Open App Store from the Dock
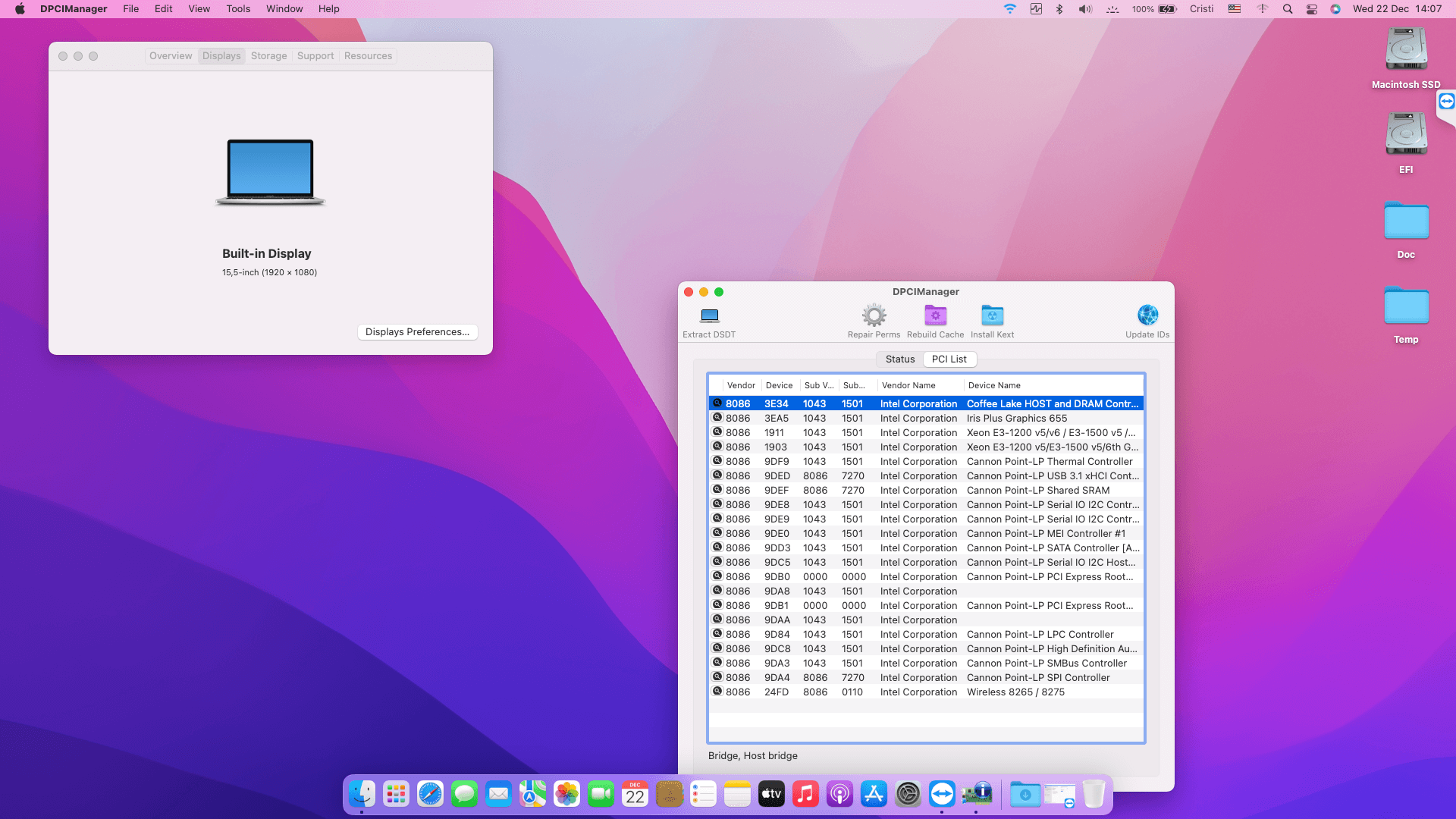Image resolution: width=1456 pixels, height=819 pixels. [874, 794]
